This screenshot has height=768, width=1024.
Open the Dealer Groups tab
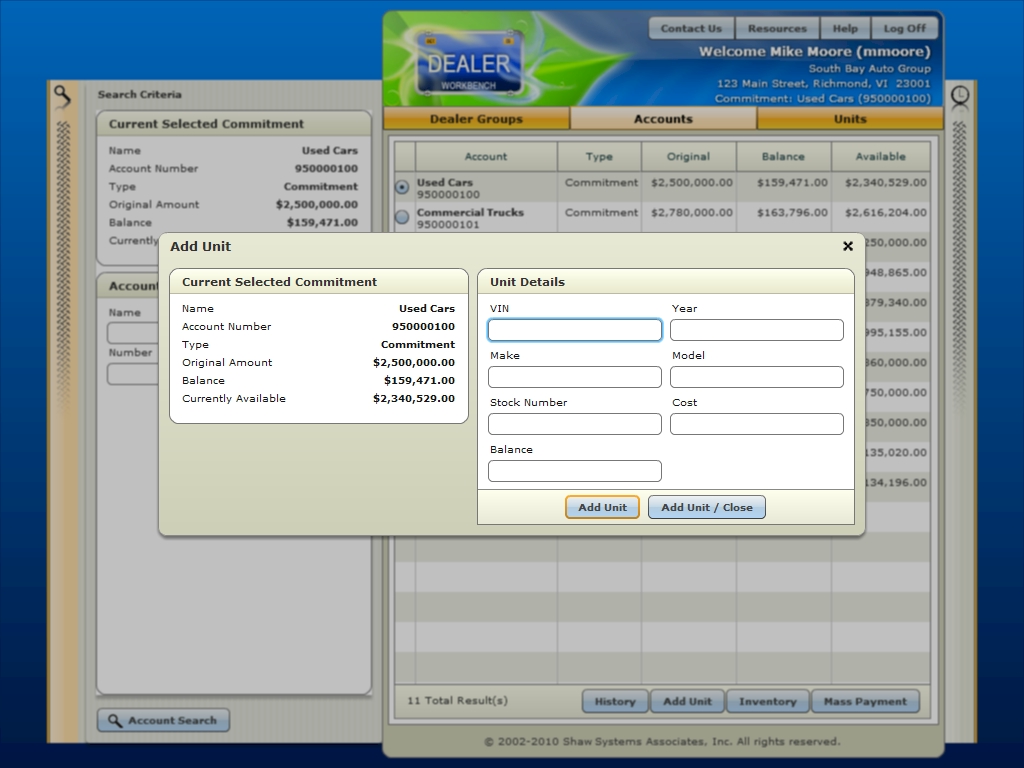click(x=476, y=119)
